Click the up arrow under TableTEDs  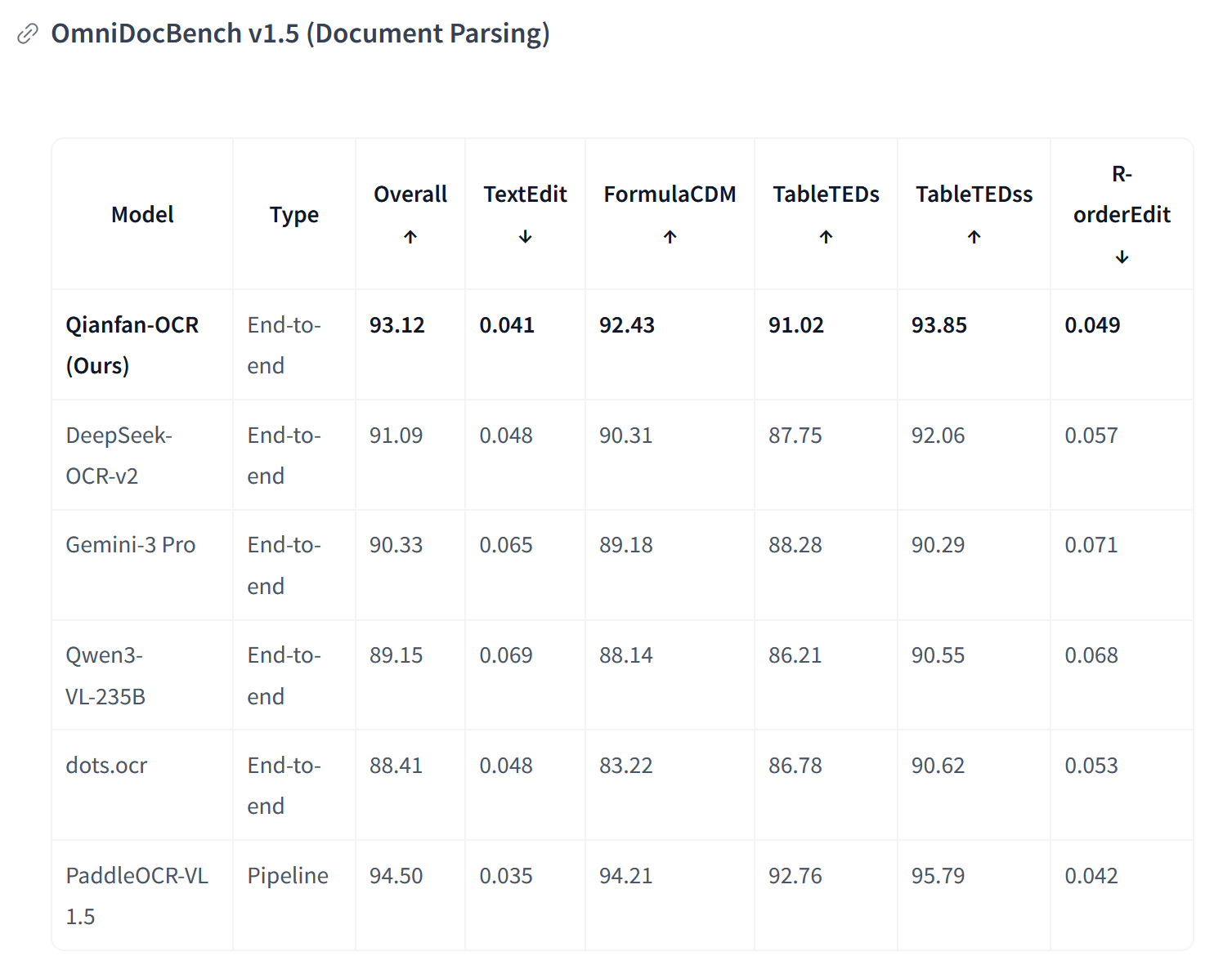826,237
